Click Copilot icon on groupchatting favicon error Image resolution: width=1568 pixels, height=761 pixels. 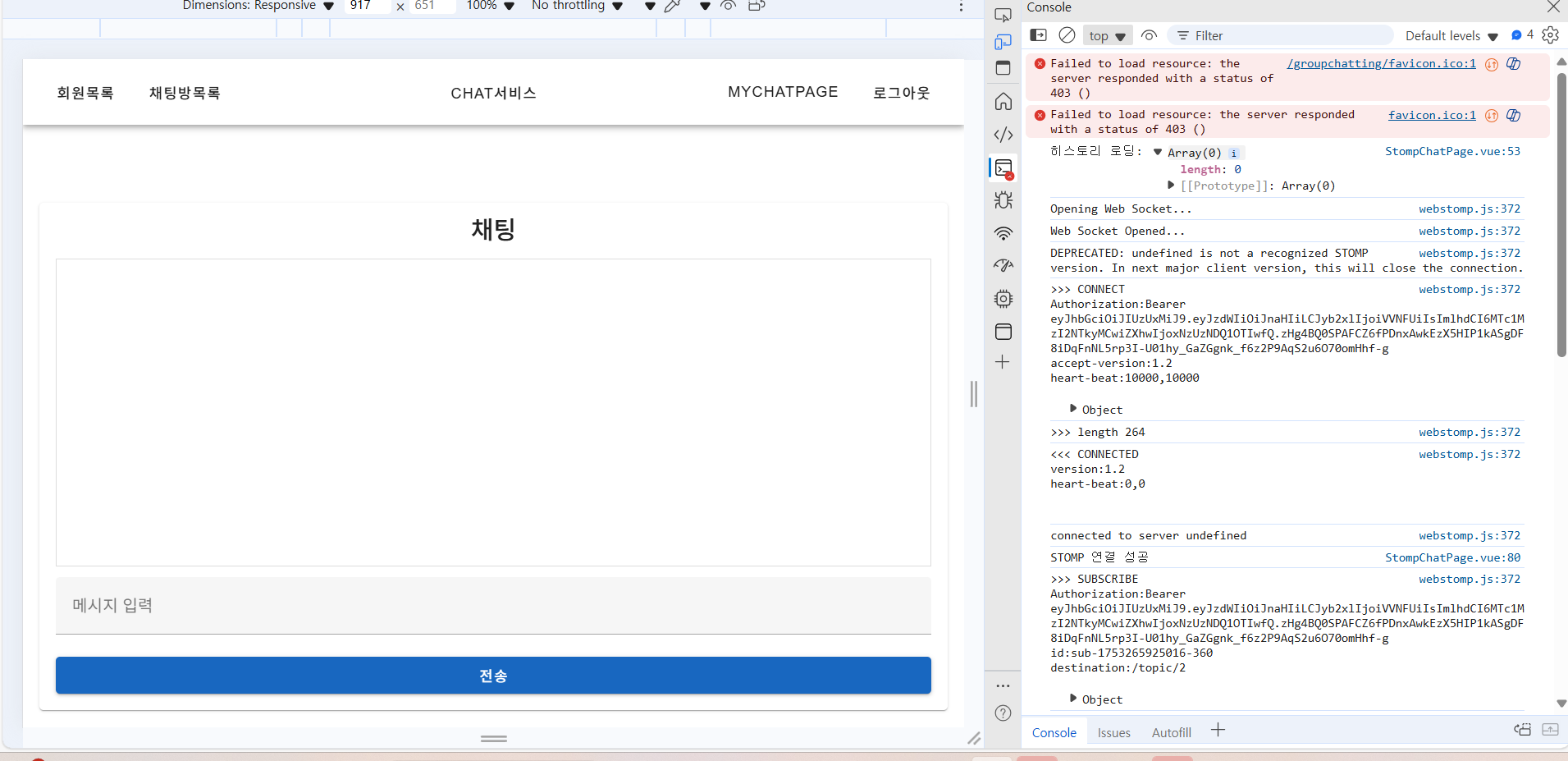click(x=1514, y=64)
